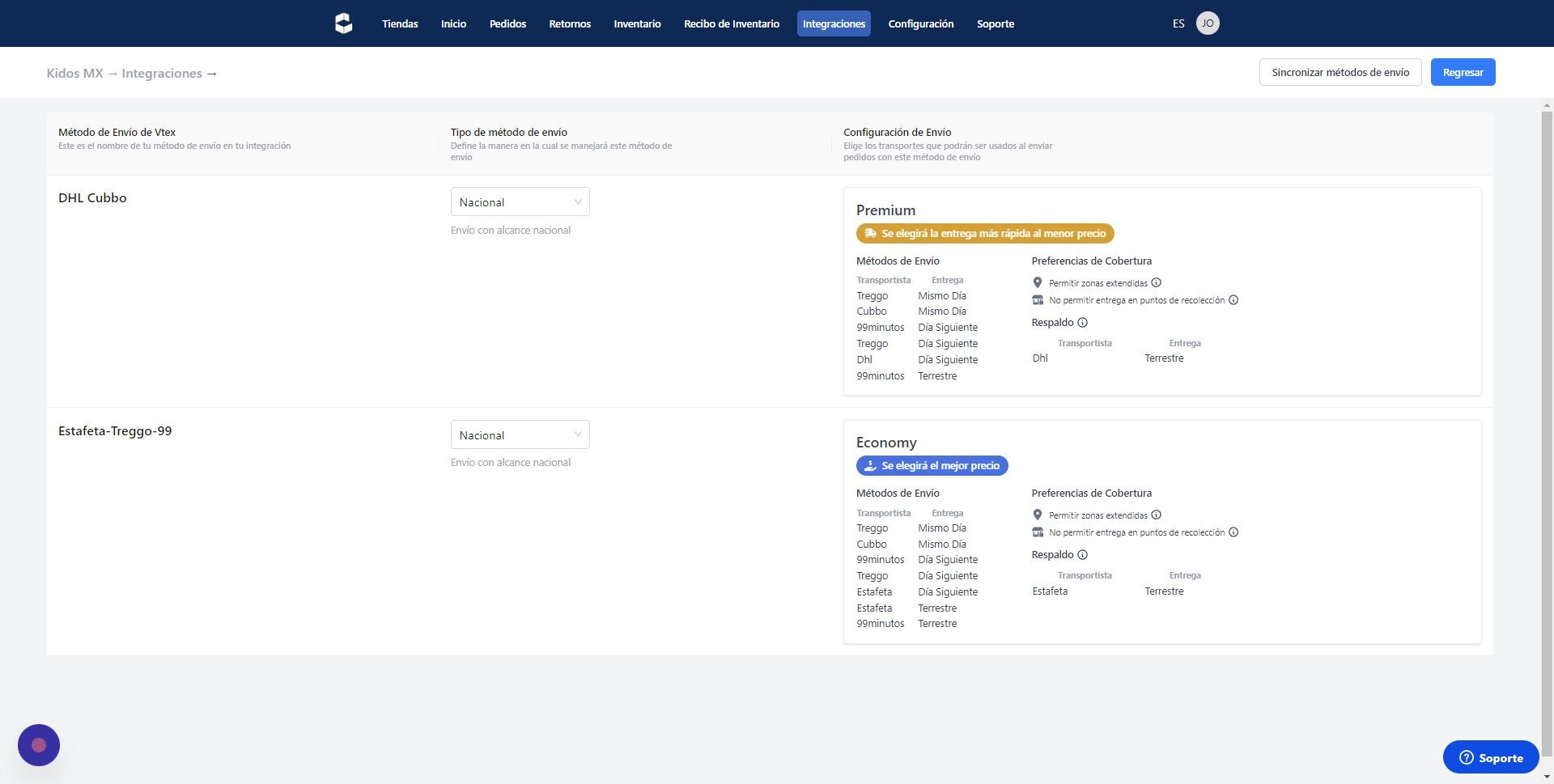1554x784 pixels.
Task: Click the store icon in Economy card
Action: pyautogui.click(x=1038, y=532)
